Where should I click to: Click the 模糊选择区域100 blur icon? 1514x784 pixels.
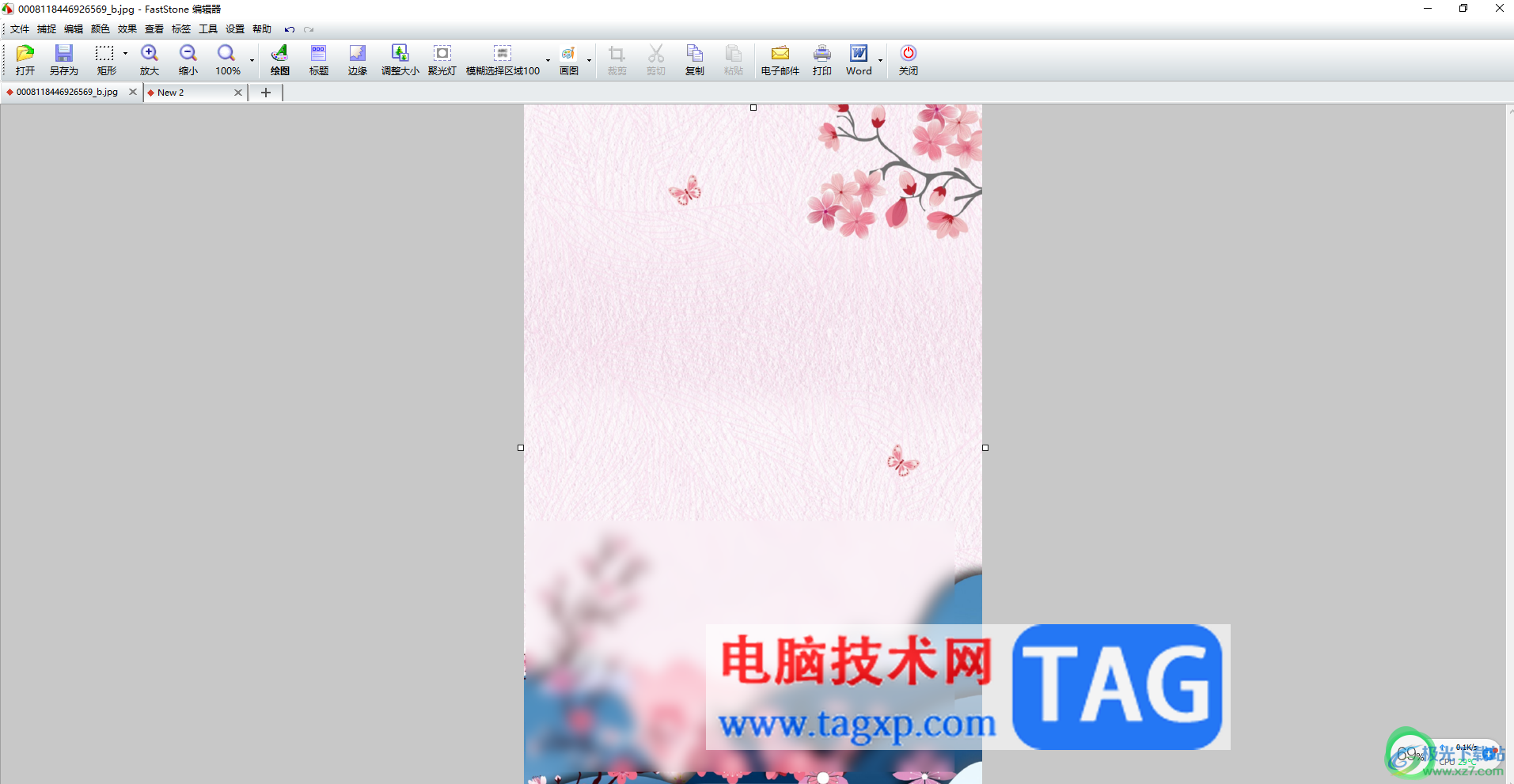[503, 60]
